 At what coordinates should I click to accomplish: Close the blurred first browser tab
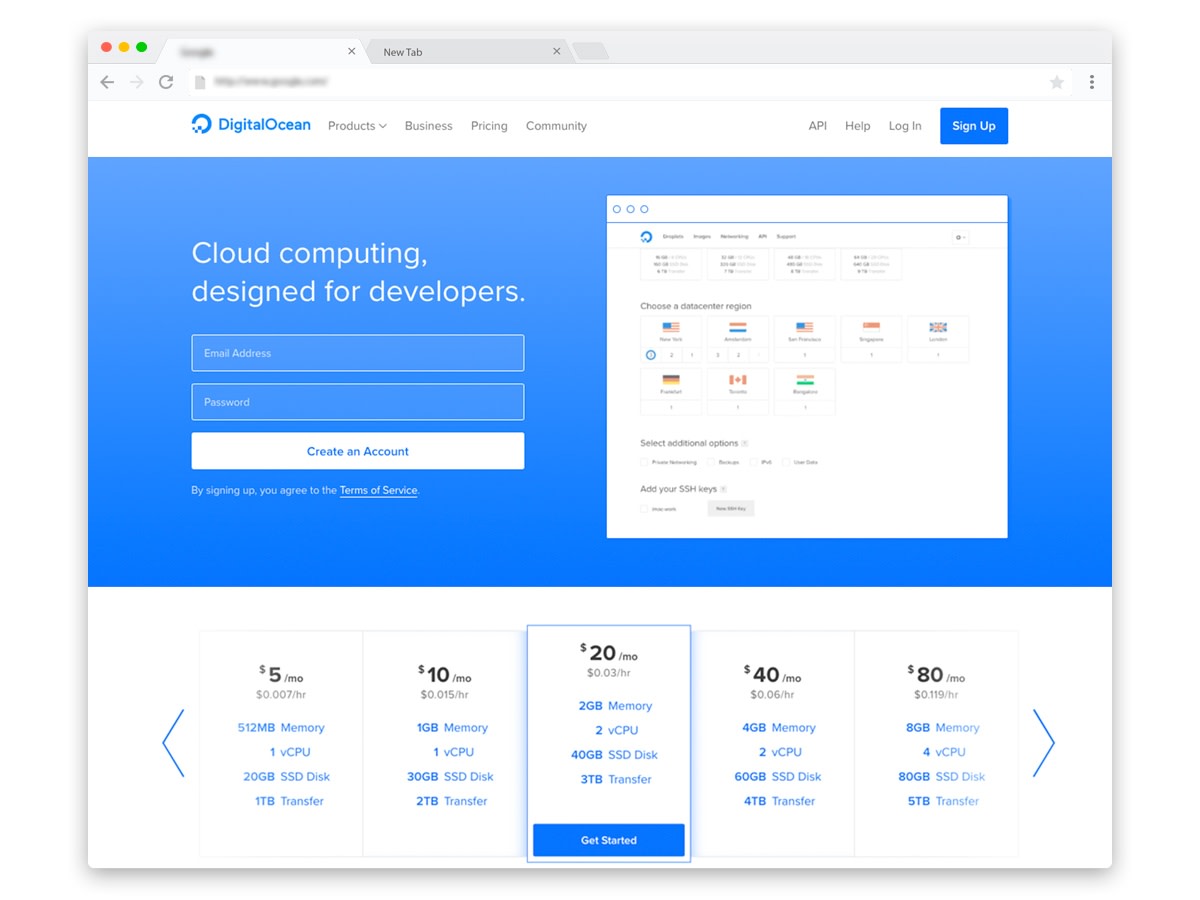click(351, 51)
